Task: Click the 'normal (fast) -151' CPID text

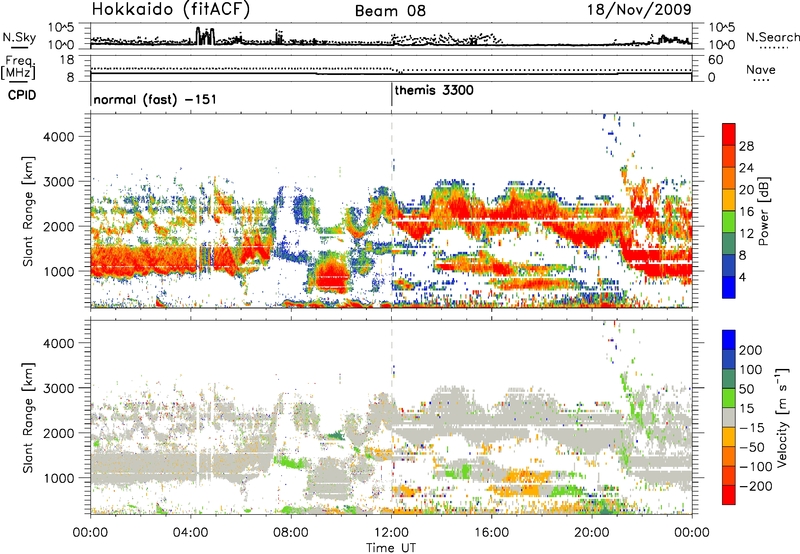Action: 155,99
